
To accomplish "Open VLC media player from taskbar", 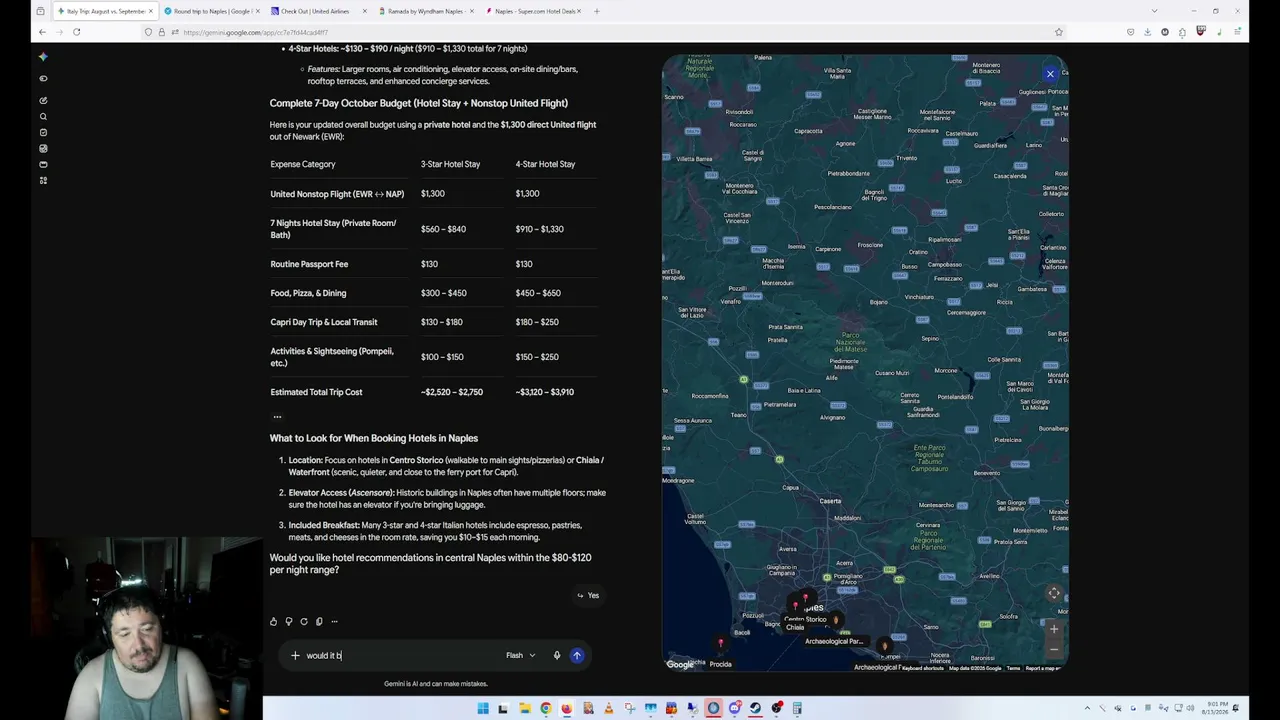I will [608, 708].
